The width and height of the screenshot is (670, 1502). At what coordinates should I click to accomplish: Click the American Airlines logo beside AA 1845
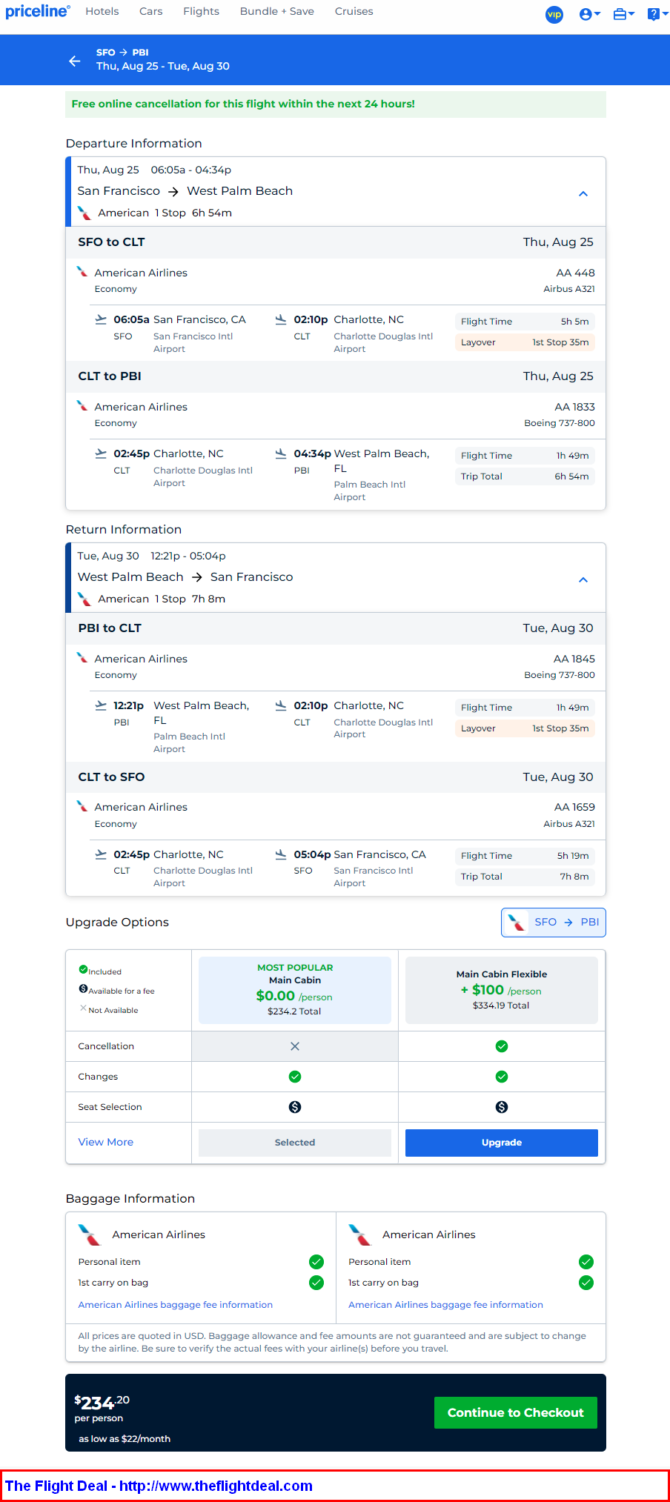pos(82,658)
